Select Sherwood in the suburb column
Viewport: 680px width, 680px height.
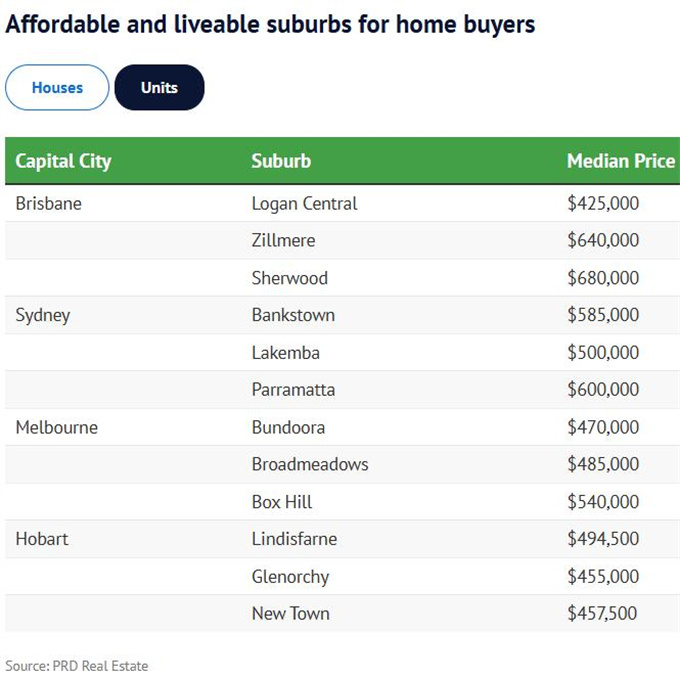point(290,278)
